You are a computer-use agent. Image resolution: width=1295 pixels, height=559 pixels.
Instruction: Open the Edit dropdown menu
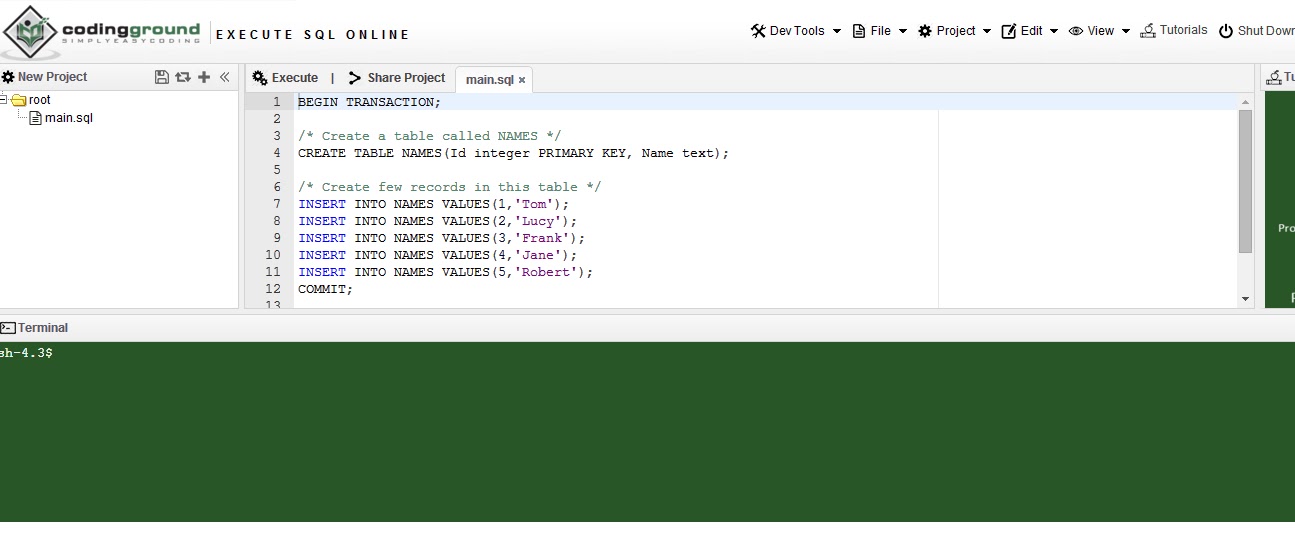pyautogui.click(x=1030, y=31)
